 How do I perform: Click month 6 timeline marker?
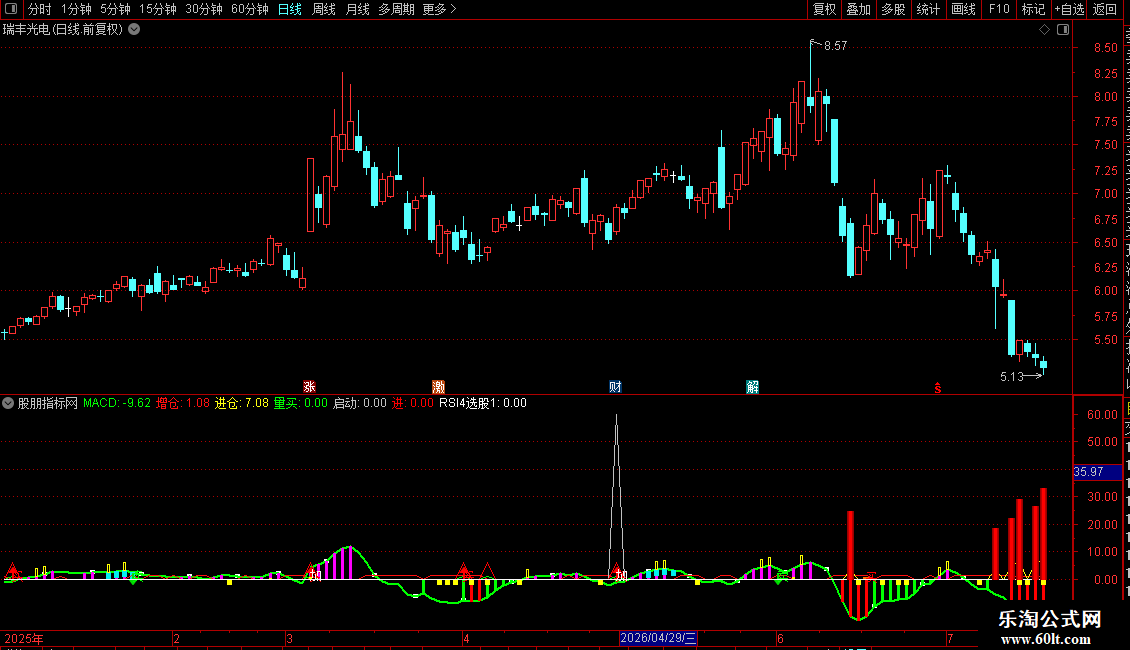pos(780,638)
